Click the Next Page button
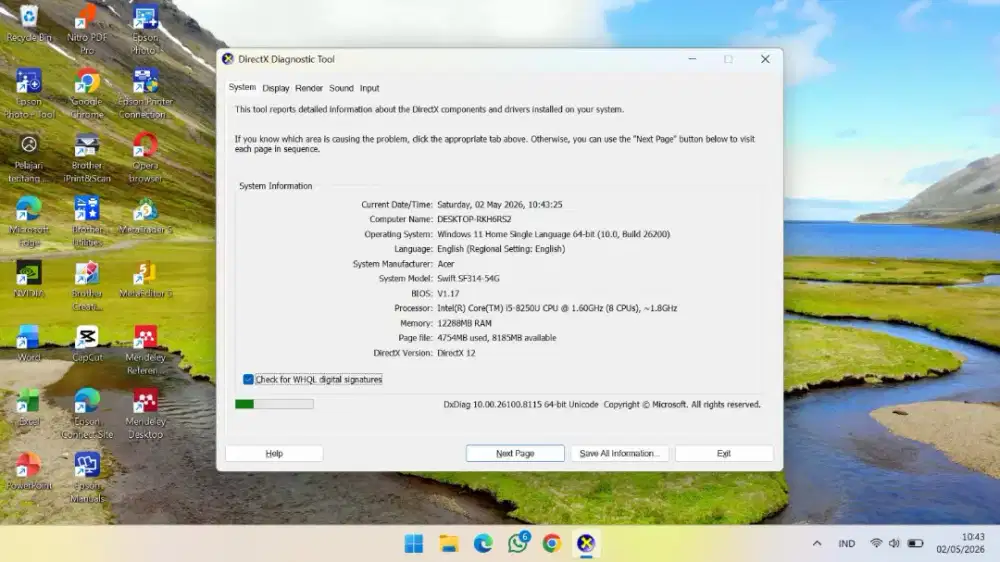The height and width of the screenshot is (562, 1000). (515, 454)
